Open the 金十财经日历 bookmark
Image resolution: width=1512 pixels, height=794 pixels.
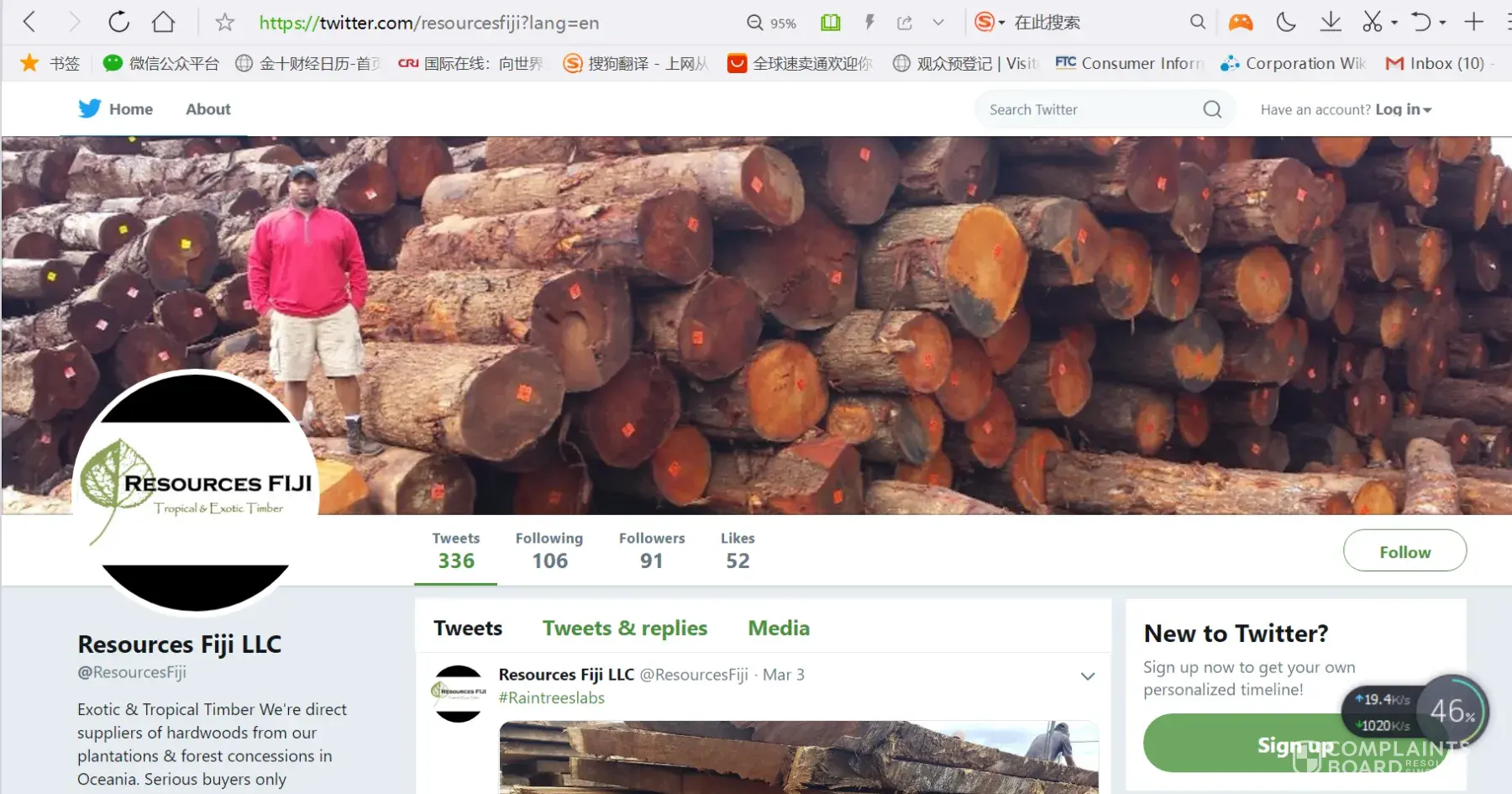[307, 63]
